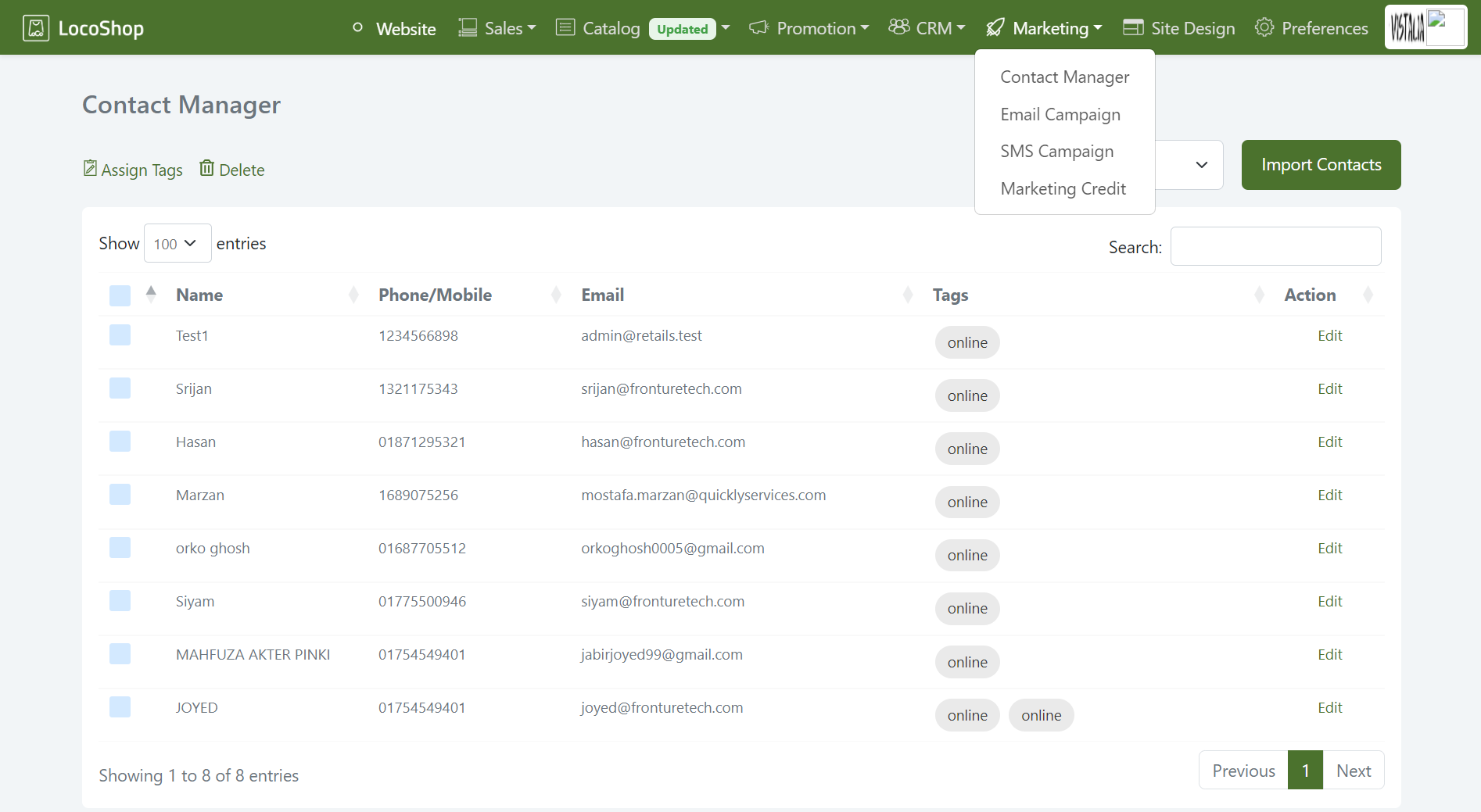Click the Delete trash icon
This screenshot has height=812, width=1481.
coord(206,169)
